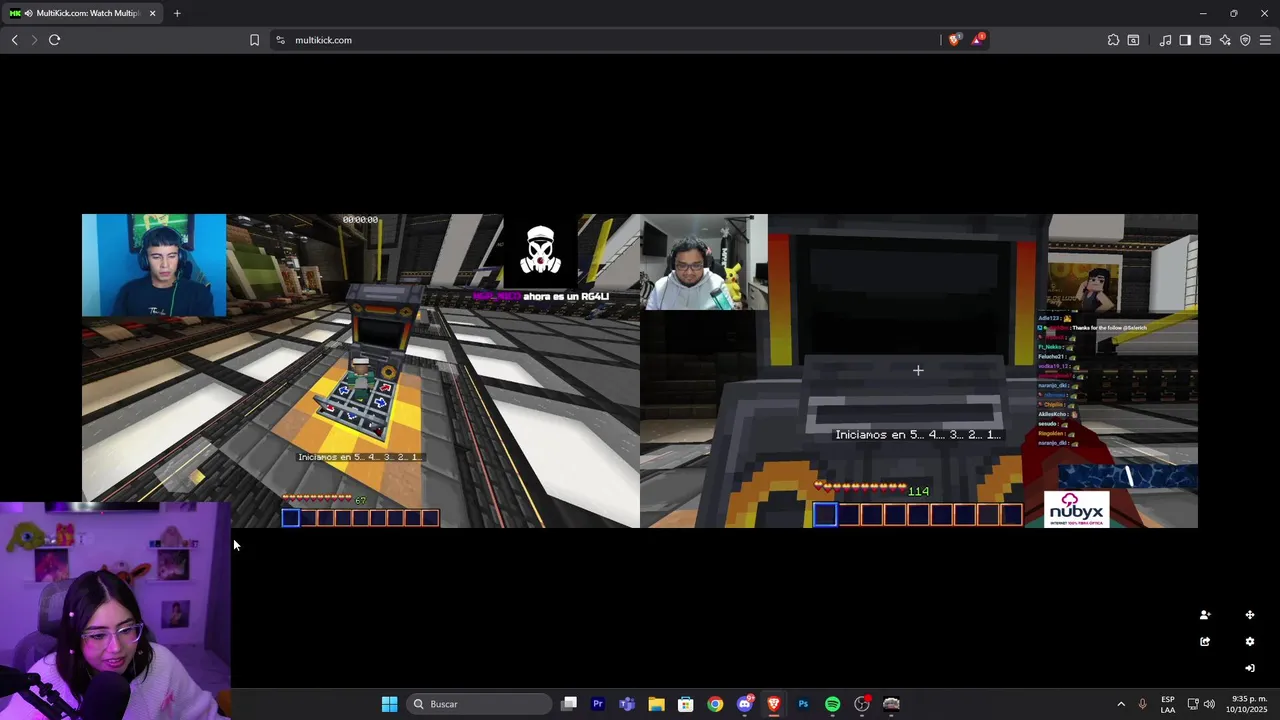This screenshot has width=1280, height=720.
Task: Open Discord from the taskbar
Action: click(745, 704)
